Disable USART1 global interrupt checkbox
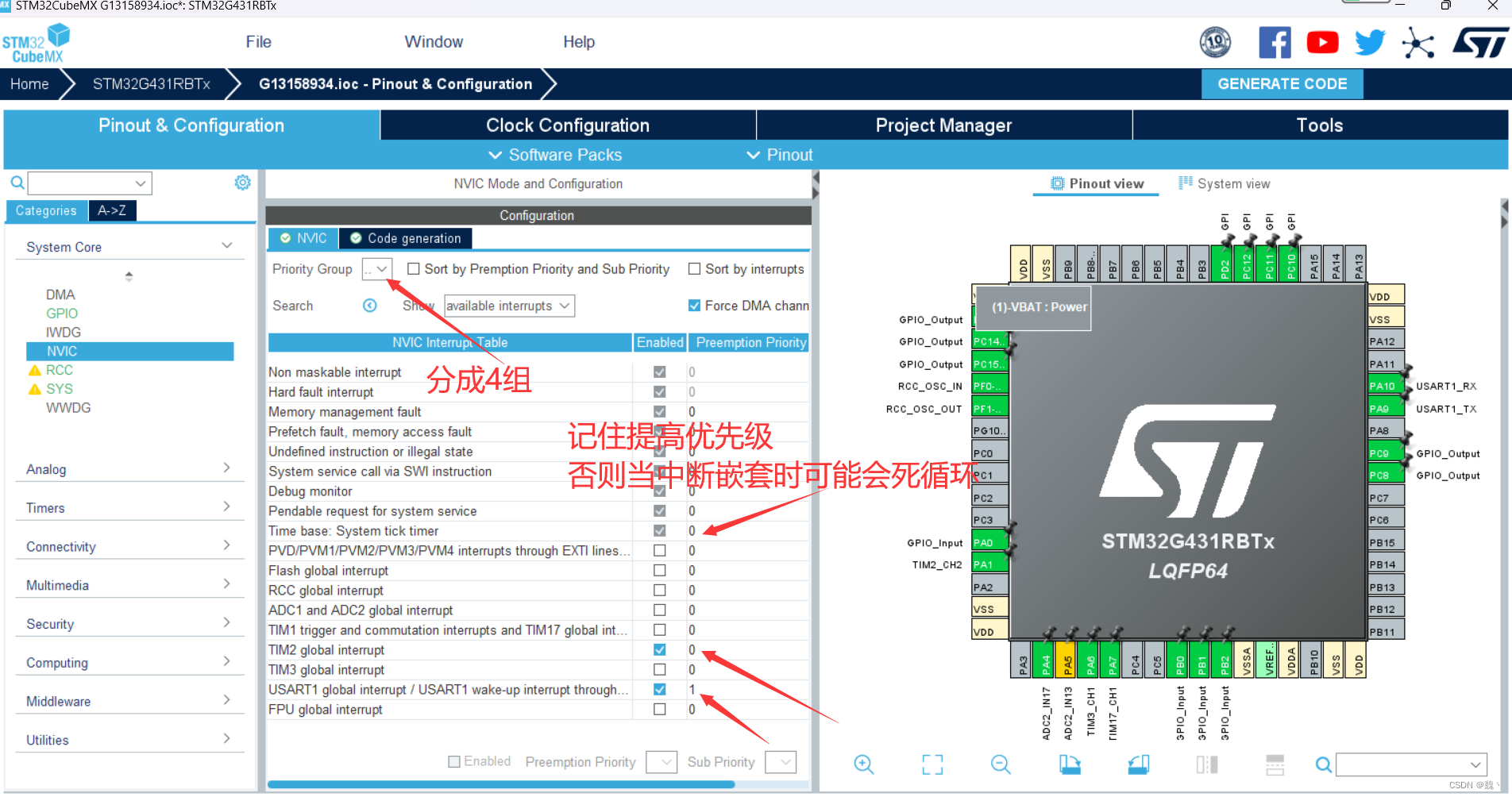This screenshot has height=797, width=1512. [659, 689]
